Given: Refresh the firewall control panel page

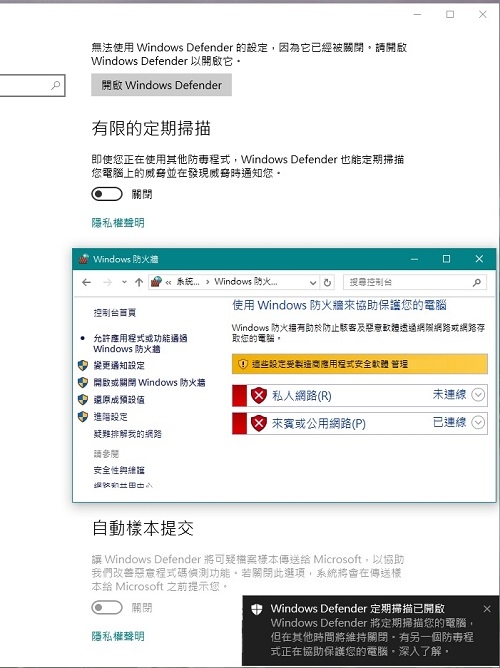Looking at the screenshot, I should (327, 282).
